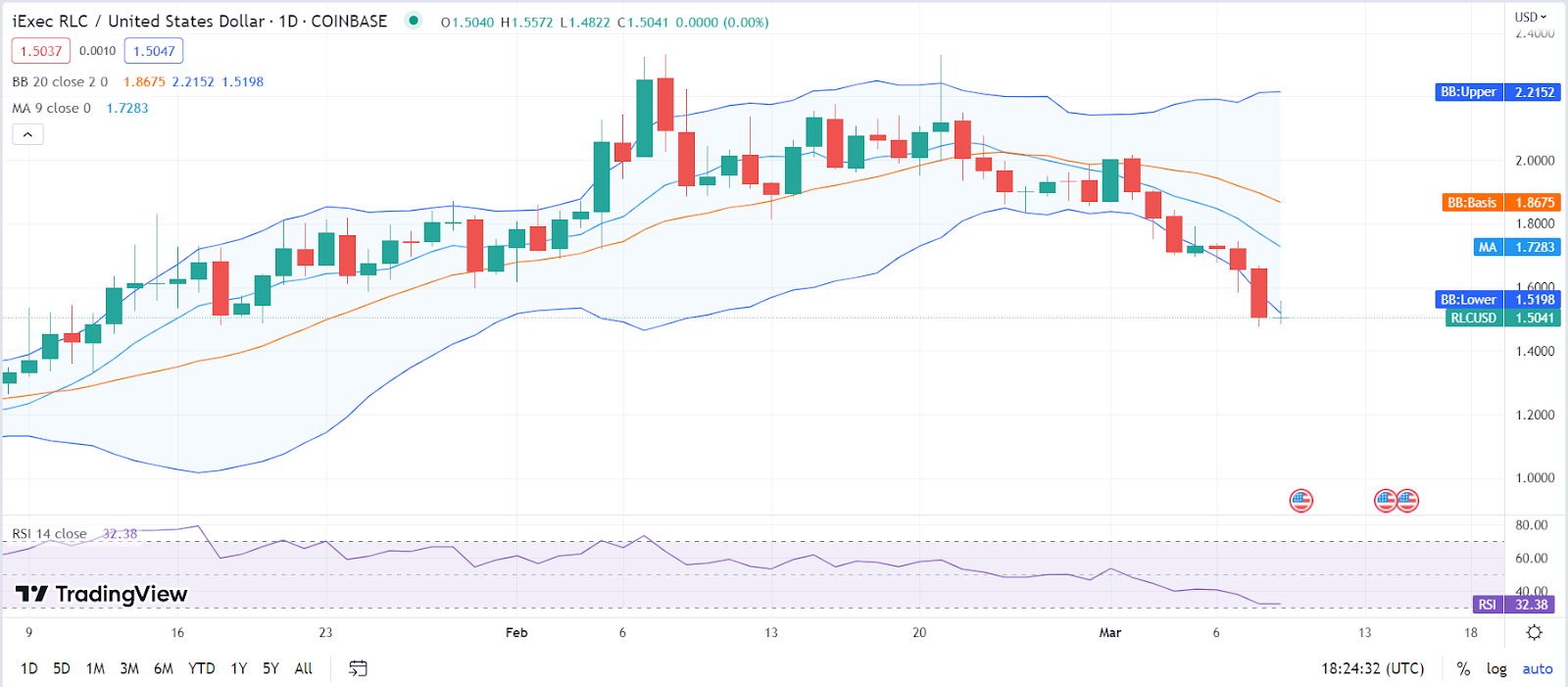Click the RLCUSD 1.5041 price label
The image size is (1568, 687).
click(x=1503, y=318)
